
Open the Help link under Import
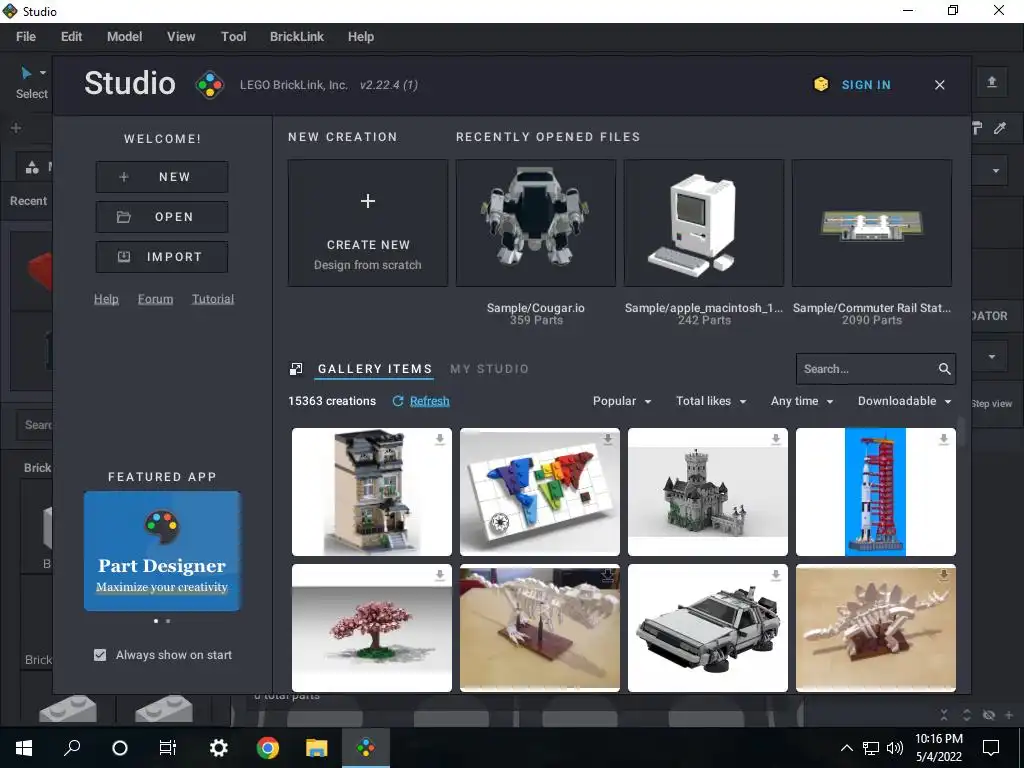(106, 299)
